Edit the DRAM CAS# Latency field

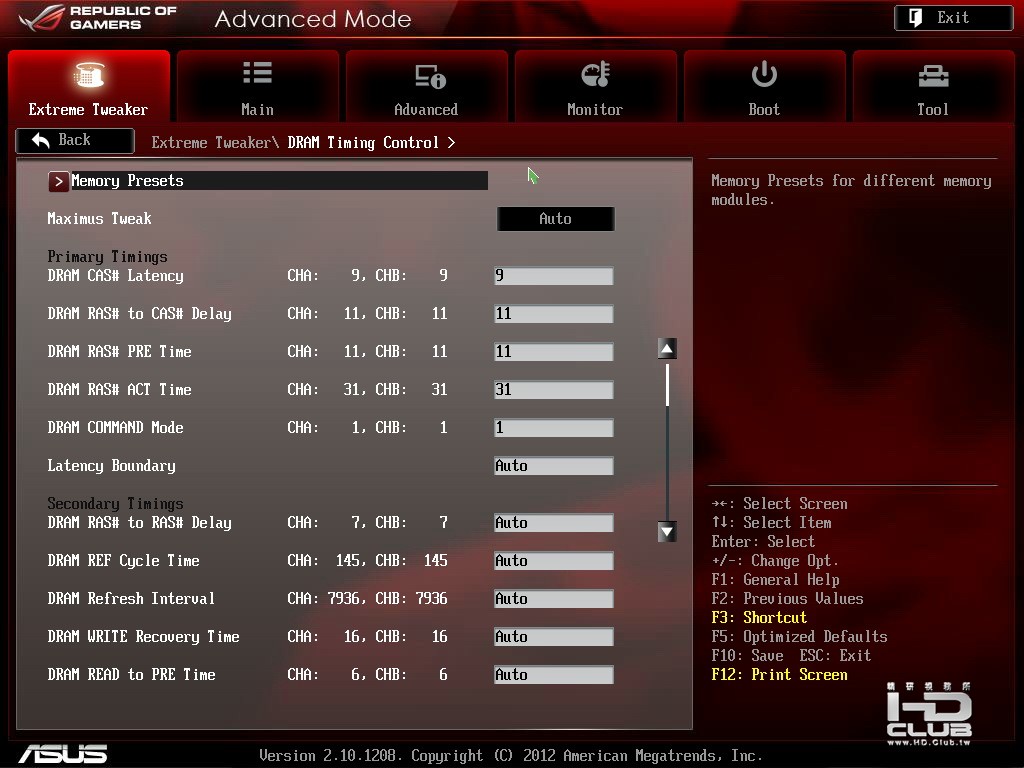tap(554, 276)
